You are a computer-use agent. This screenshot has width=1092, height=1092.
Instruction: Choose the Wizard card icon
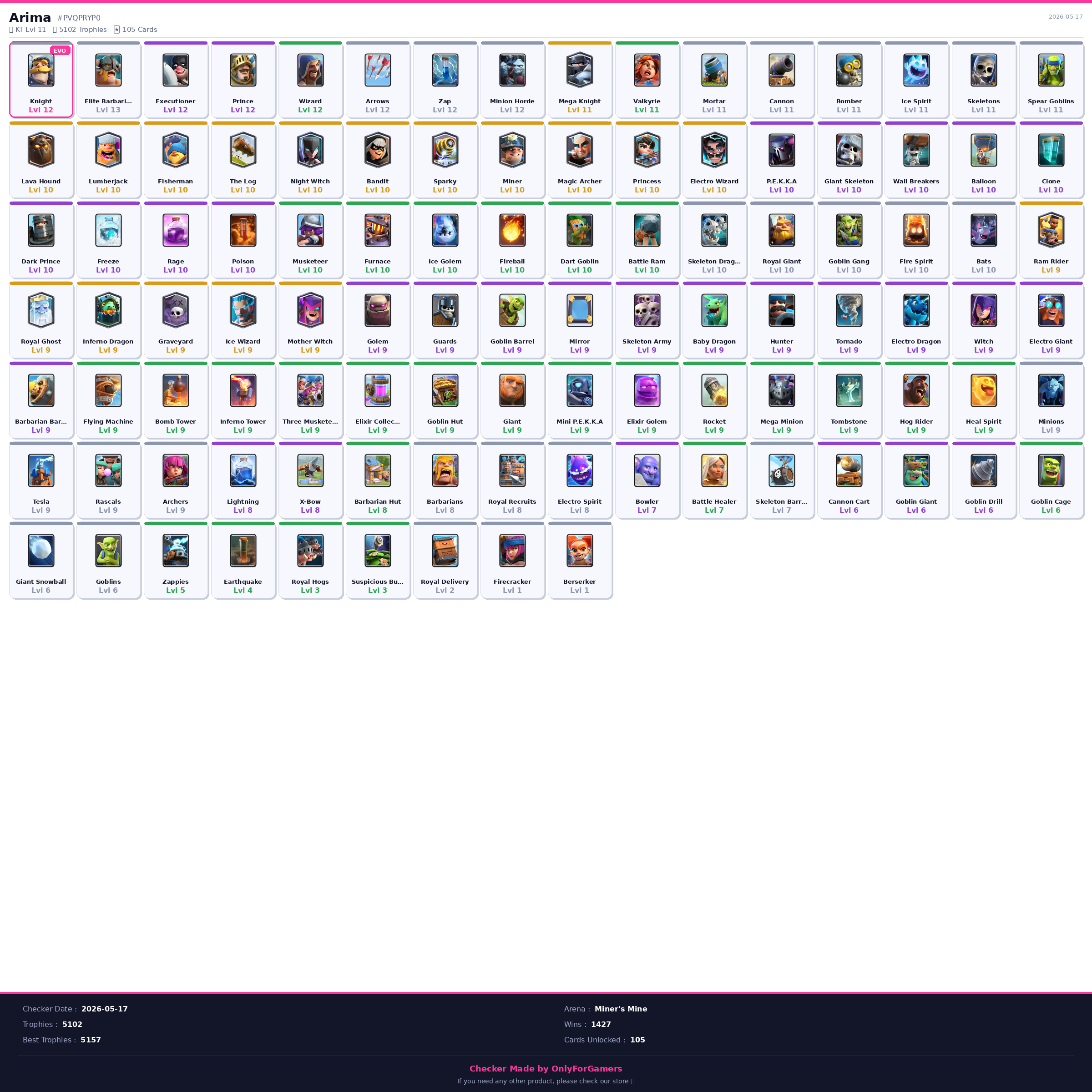310,70
